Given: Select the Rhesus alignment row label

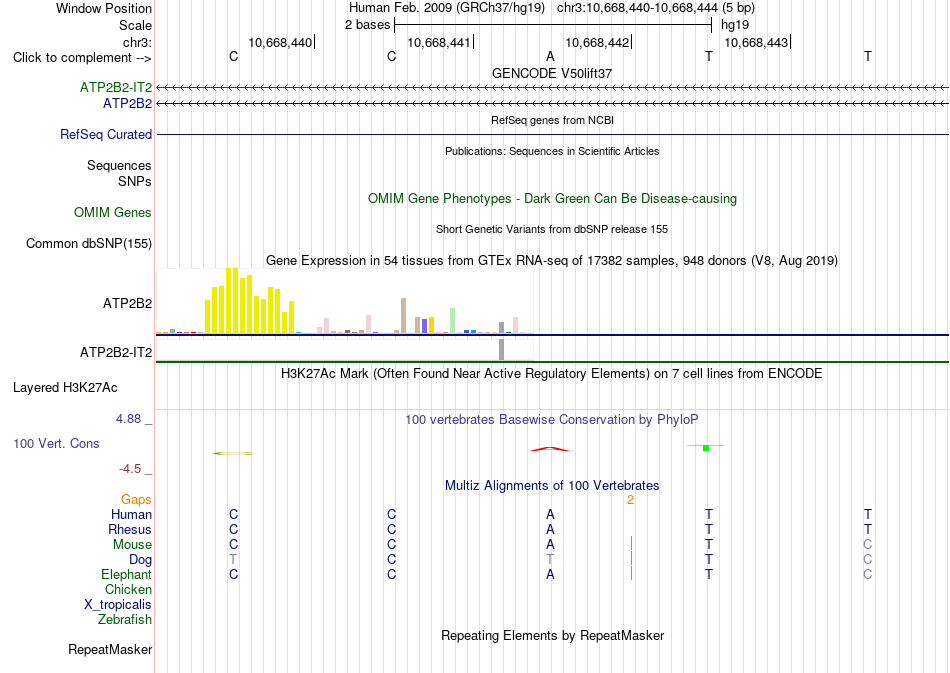Looking at the screenshot, I should (130, 529).
